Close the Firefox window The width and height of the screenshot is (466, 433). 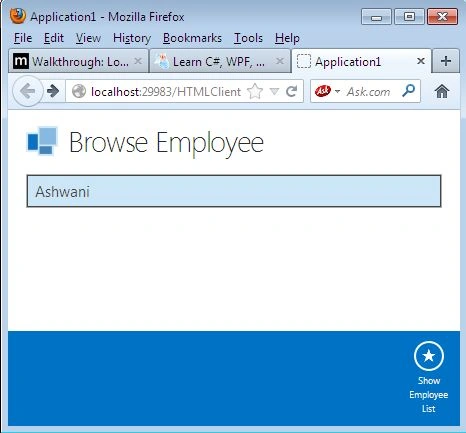click(x=443, y=17)
